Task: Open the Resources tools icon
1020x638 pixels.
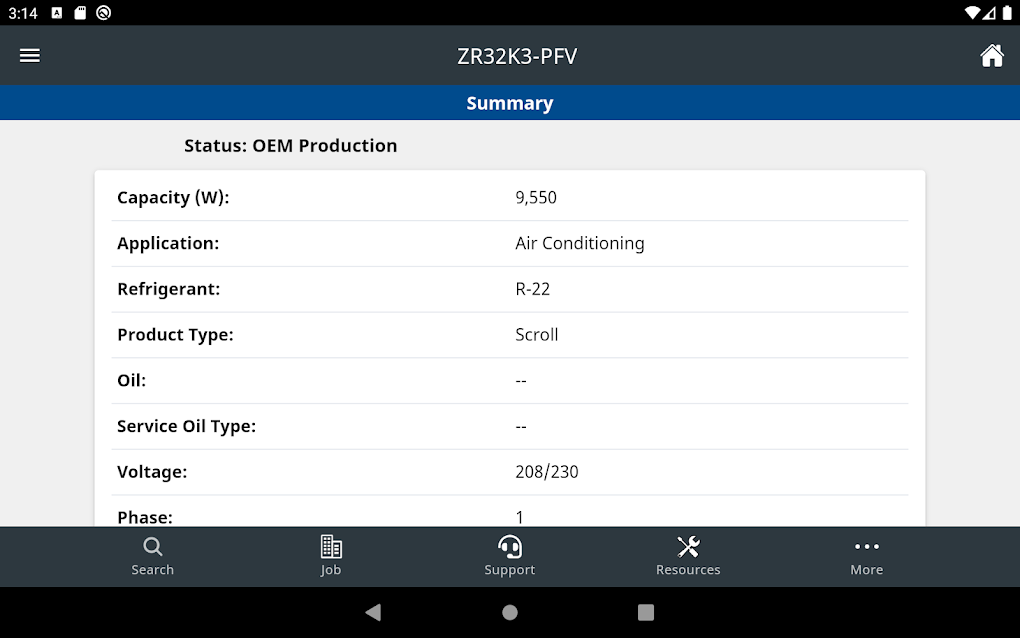Action: pyautogui.click(x=688, y=547)
